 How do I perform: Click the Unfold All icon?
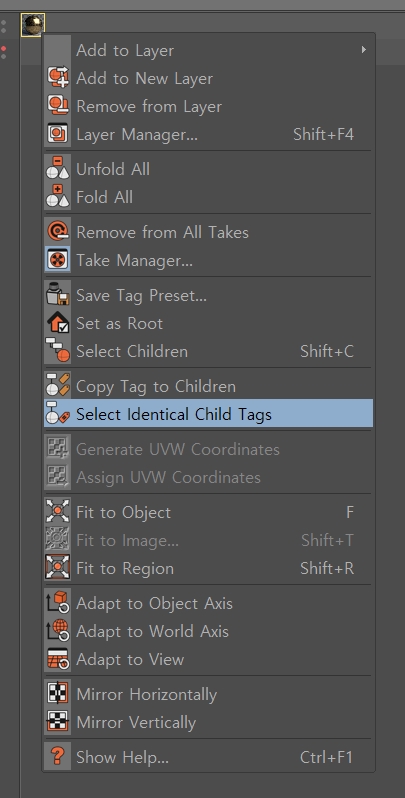pos(57,168)
